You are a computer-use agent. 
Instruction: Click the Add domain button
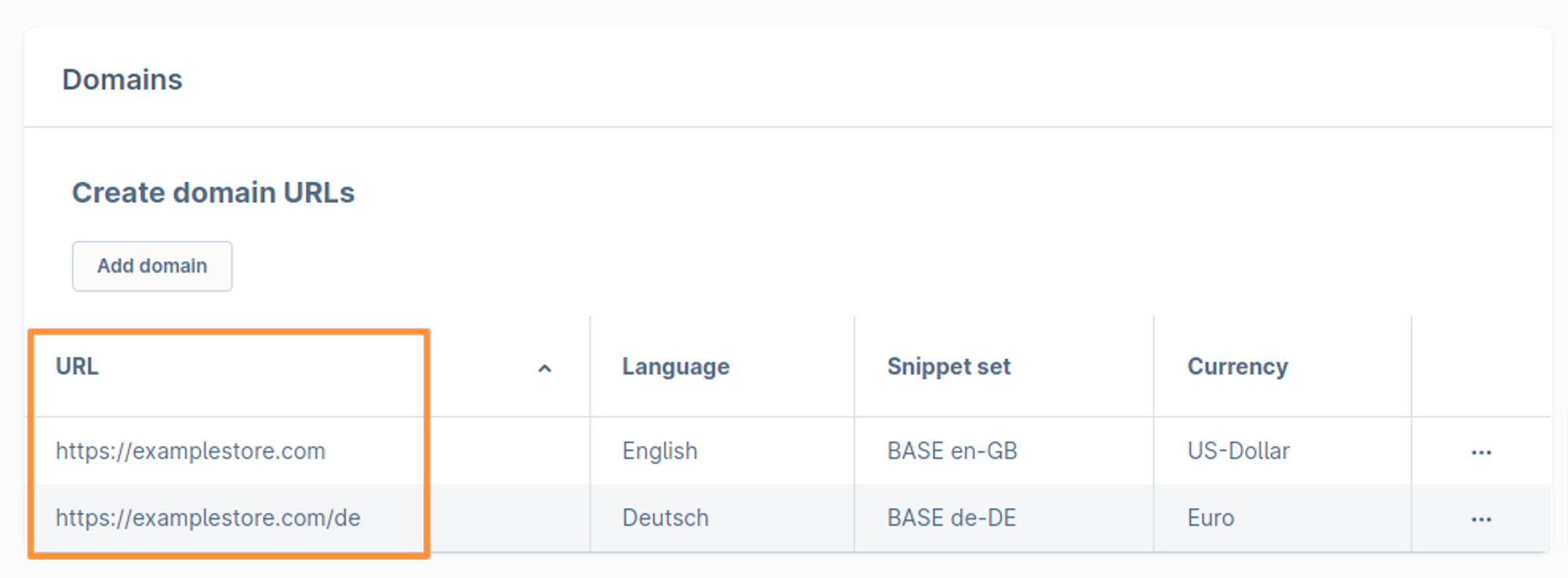[152, 267]
